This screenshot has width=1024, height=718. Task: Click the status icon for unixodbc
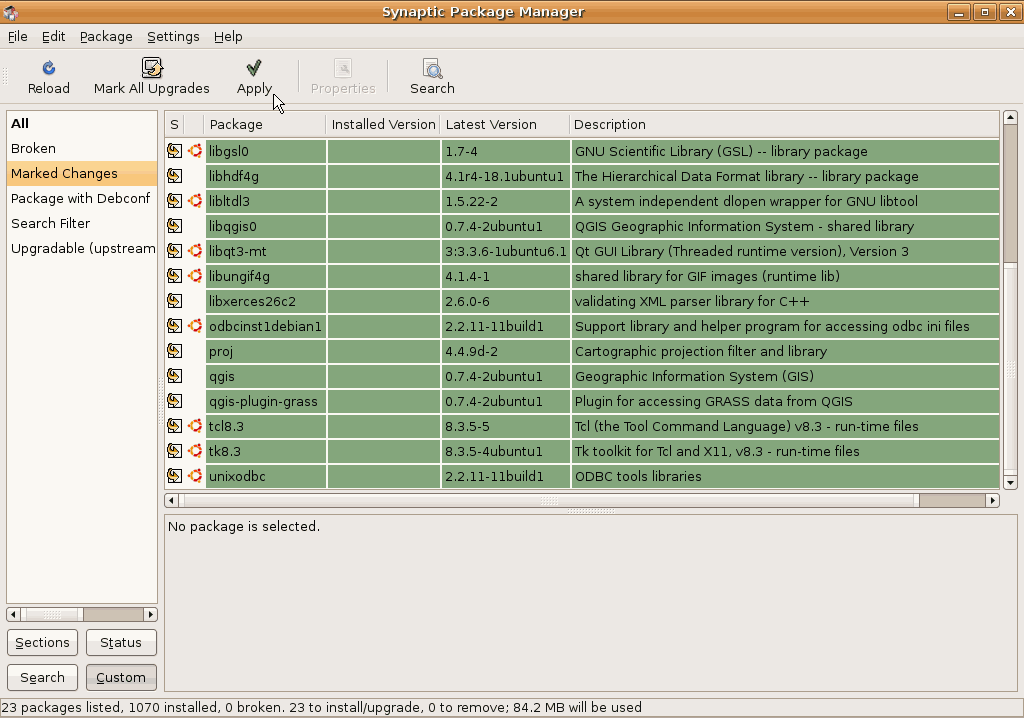click(x=174, y=476)
